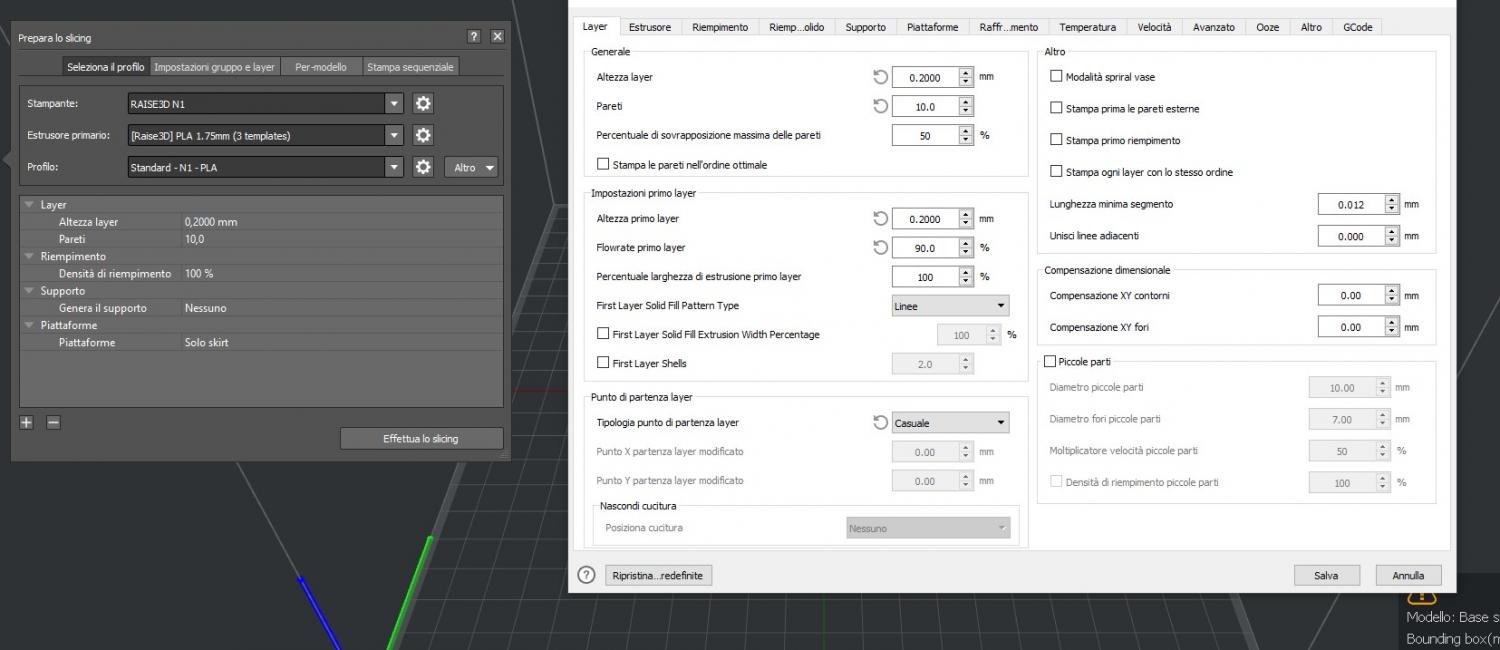Collapse the Piattaforme group in summary list
This screenshot has height=650, width=1500.
click(x=29, y=325)
